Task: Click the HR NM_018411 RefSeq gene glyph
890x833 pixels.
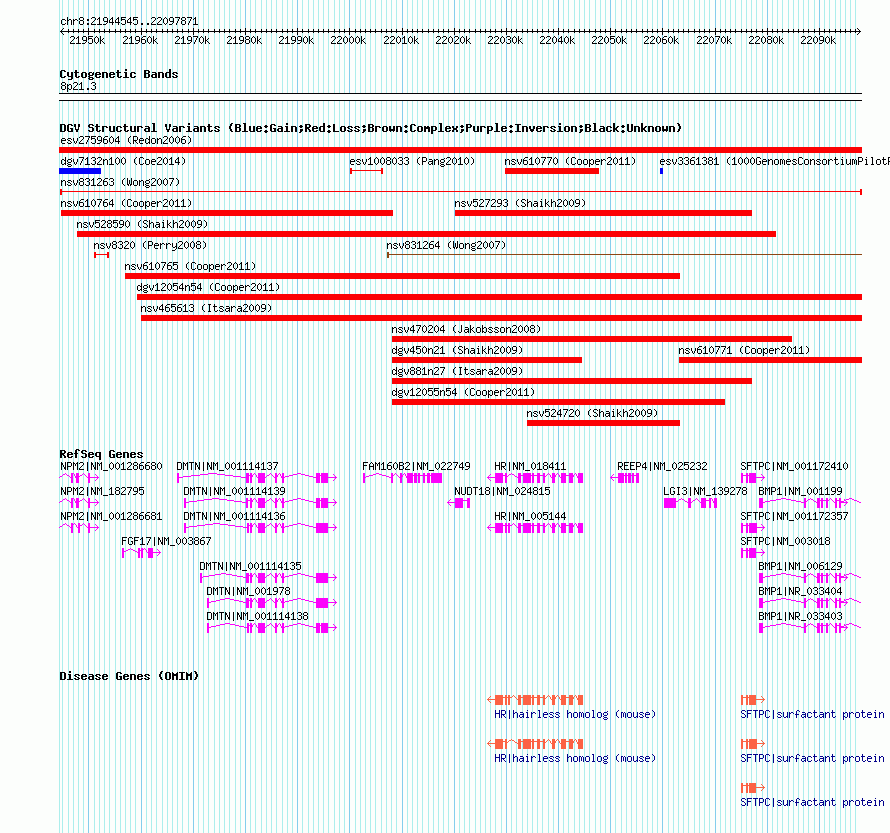Action: pos(535,478)
